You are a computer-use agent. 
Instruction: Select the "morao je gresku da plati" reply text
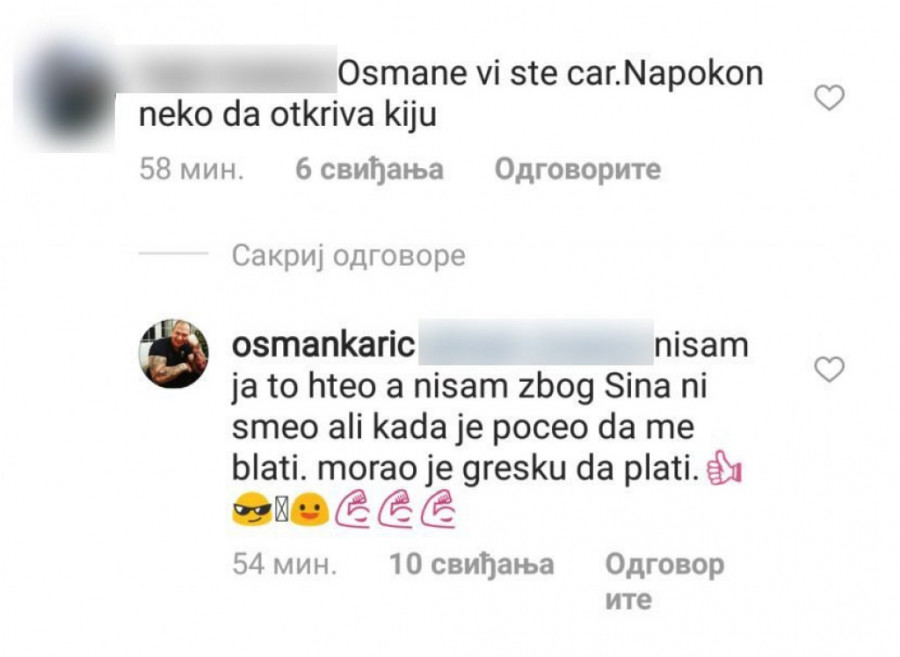click(x=508, y=470)
